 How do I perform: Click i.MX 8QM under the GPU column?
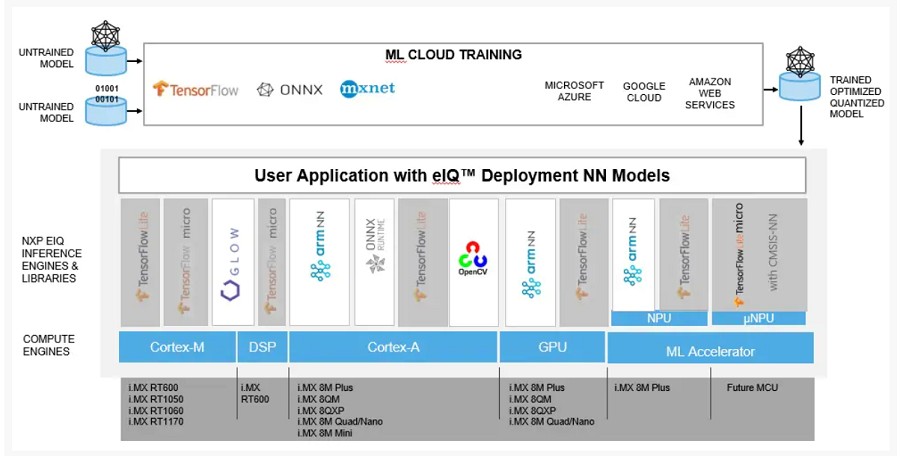[x=530, y=399]
